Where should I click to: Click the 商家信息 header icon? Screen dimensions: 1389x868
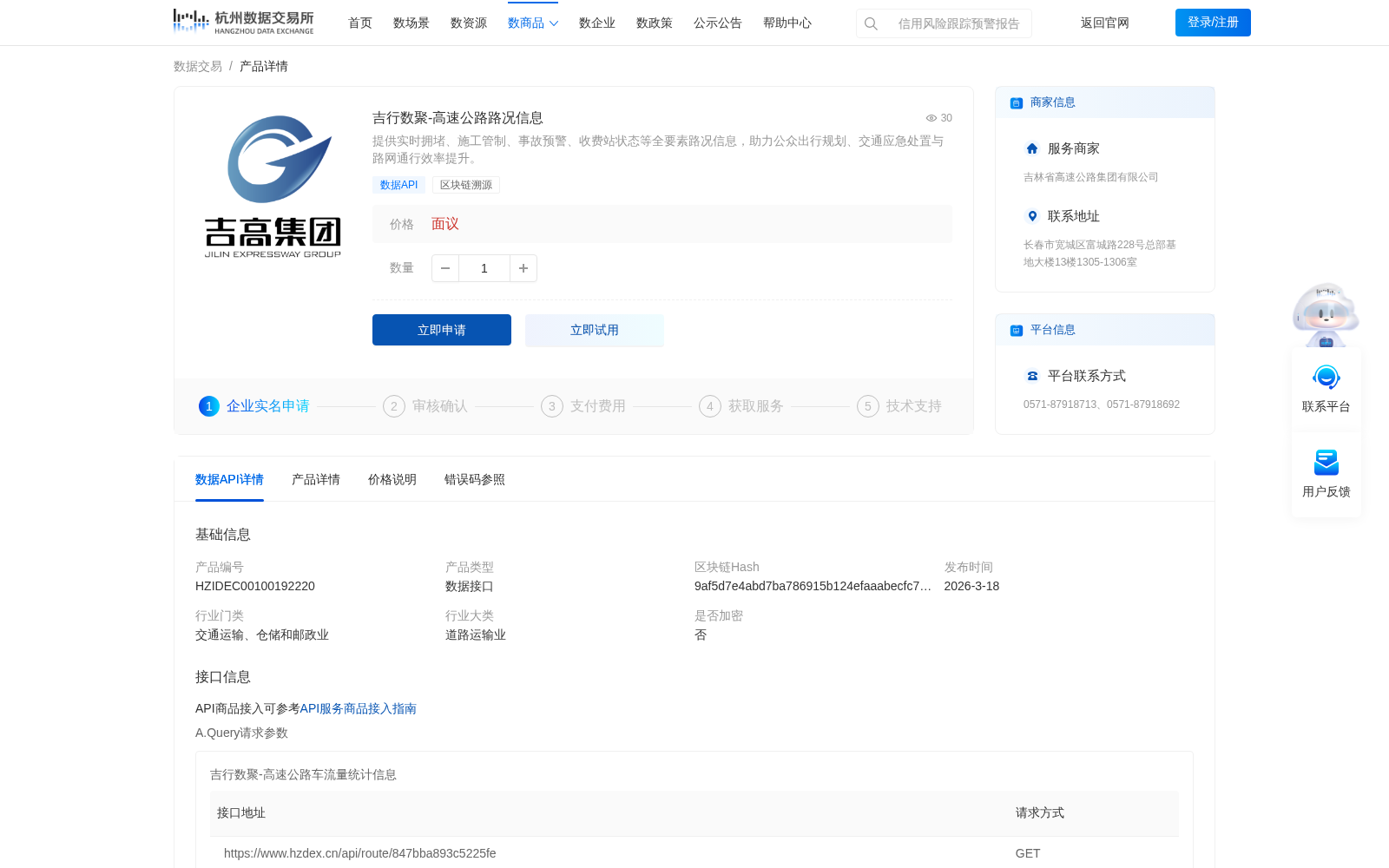1017,102
